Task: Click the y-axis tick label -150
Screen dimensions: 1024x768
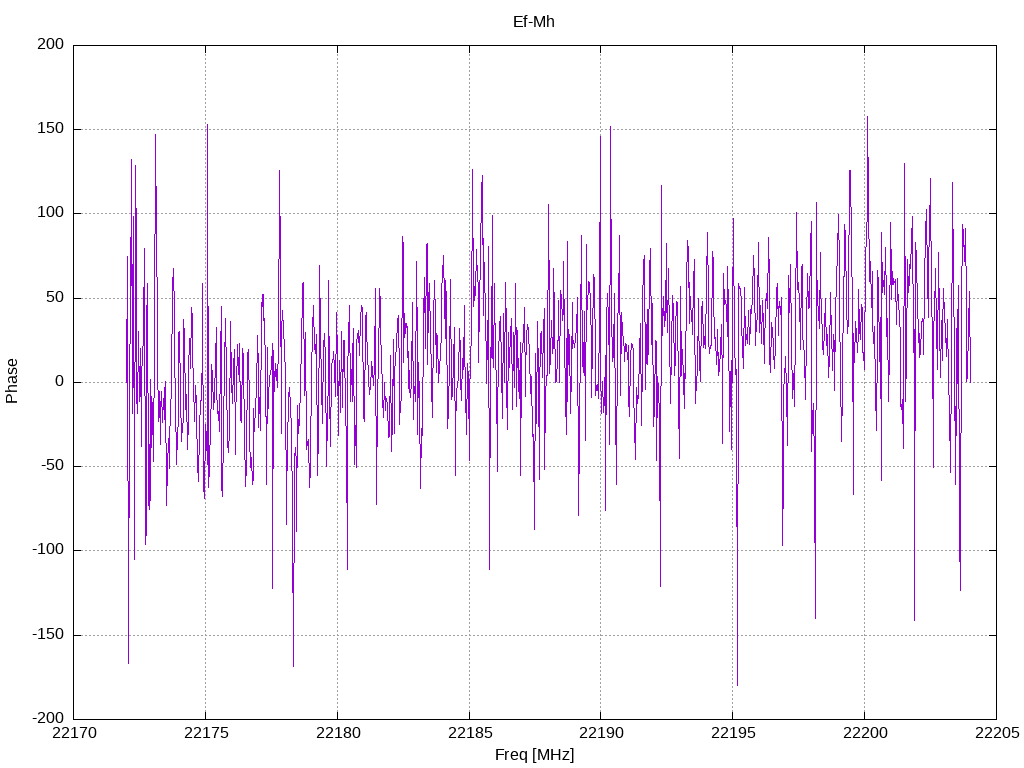Action: (x=48, y=634)
